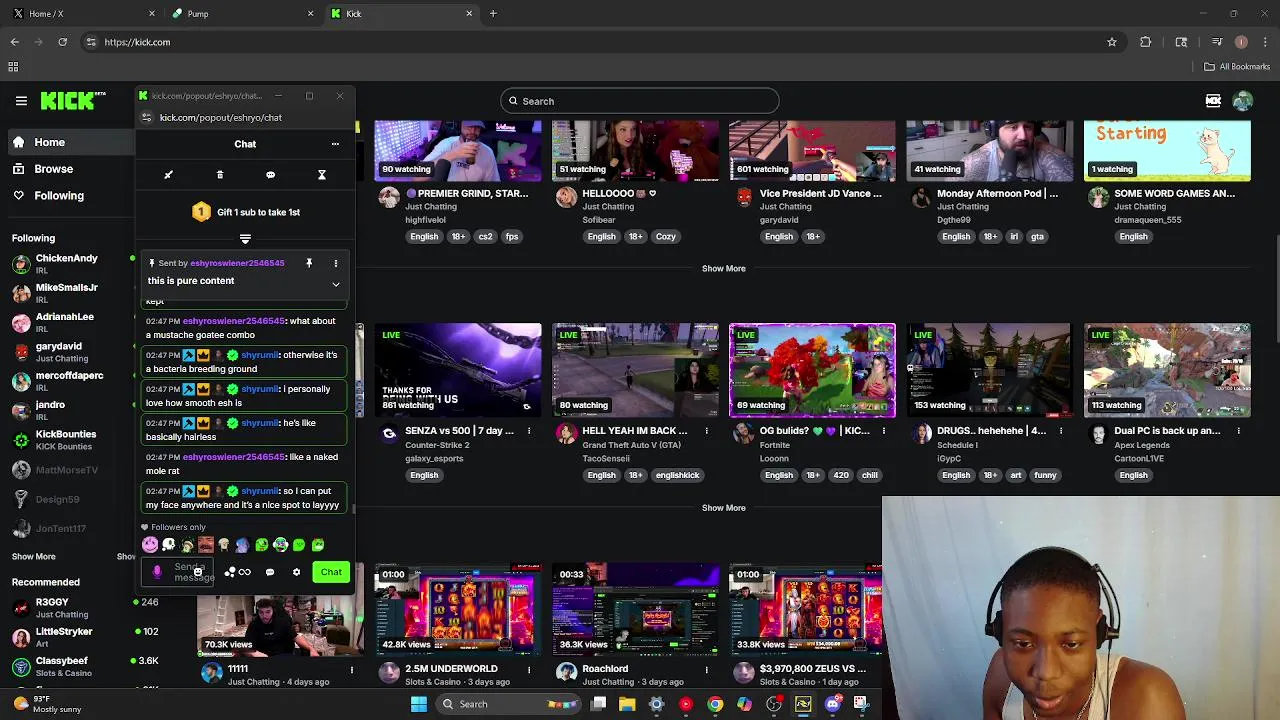Click the speech bubble icon in chat toolbar
The height and width of the screenshot is (720, 1280).
point(270,175)
